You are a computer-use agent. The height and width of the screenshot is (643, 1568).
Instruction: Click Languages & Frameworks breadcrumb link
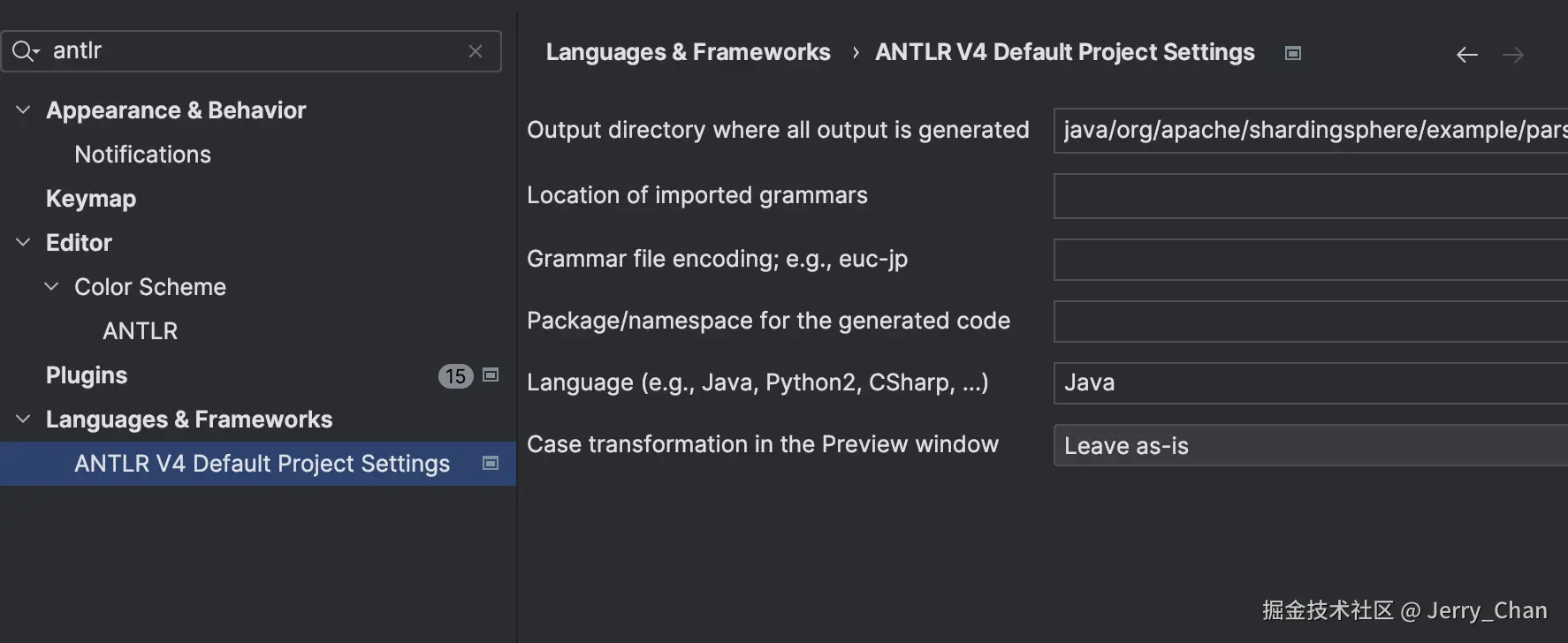688,53
